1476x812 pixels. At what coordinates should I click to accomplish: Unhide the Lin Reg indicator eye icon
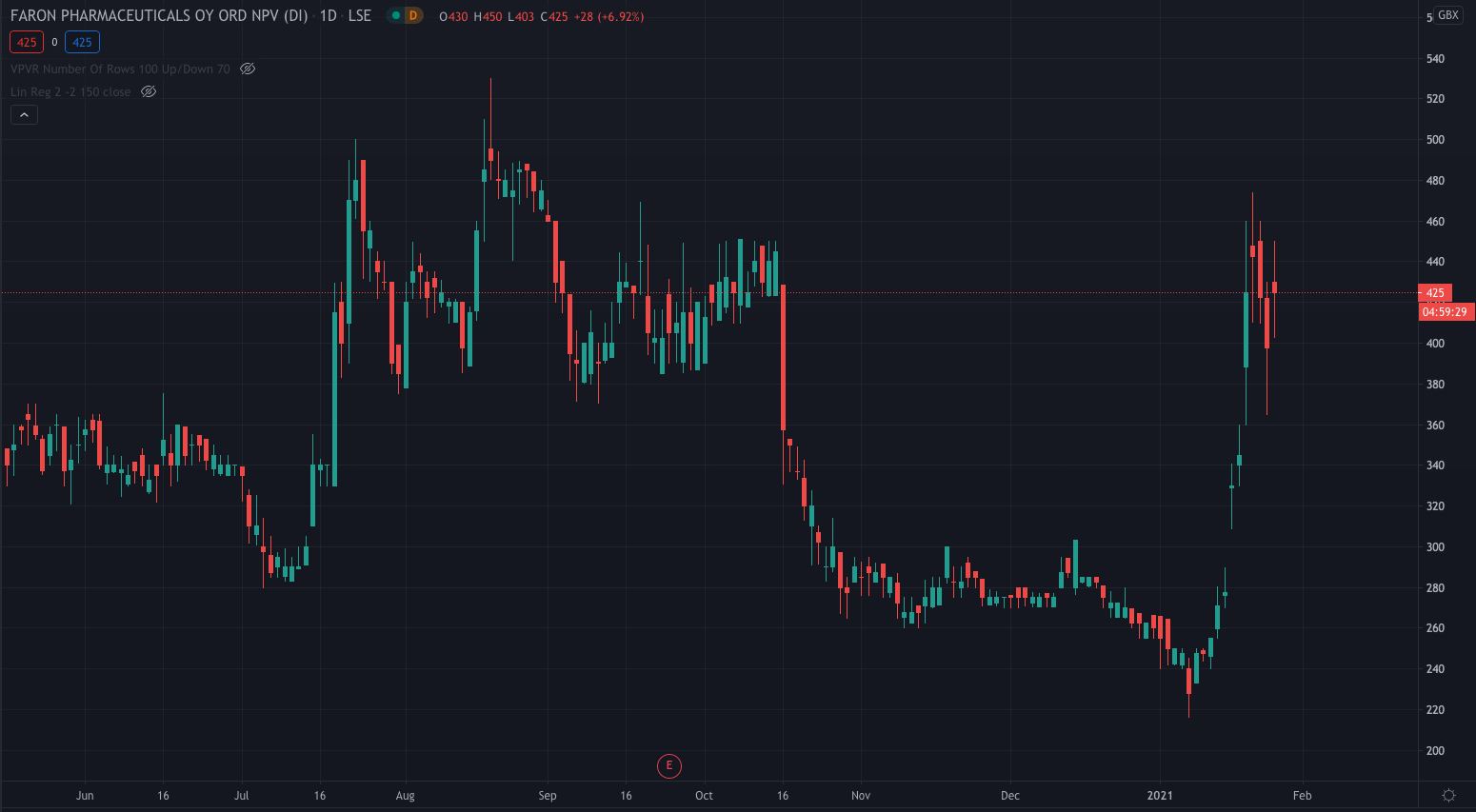point(149,91)
